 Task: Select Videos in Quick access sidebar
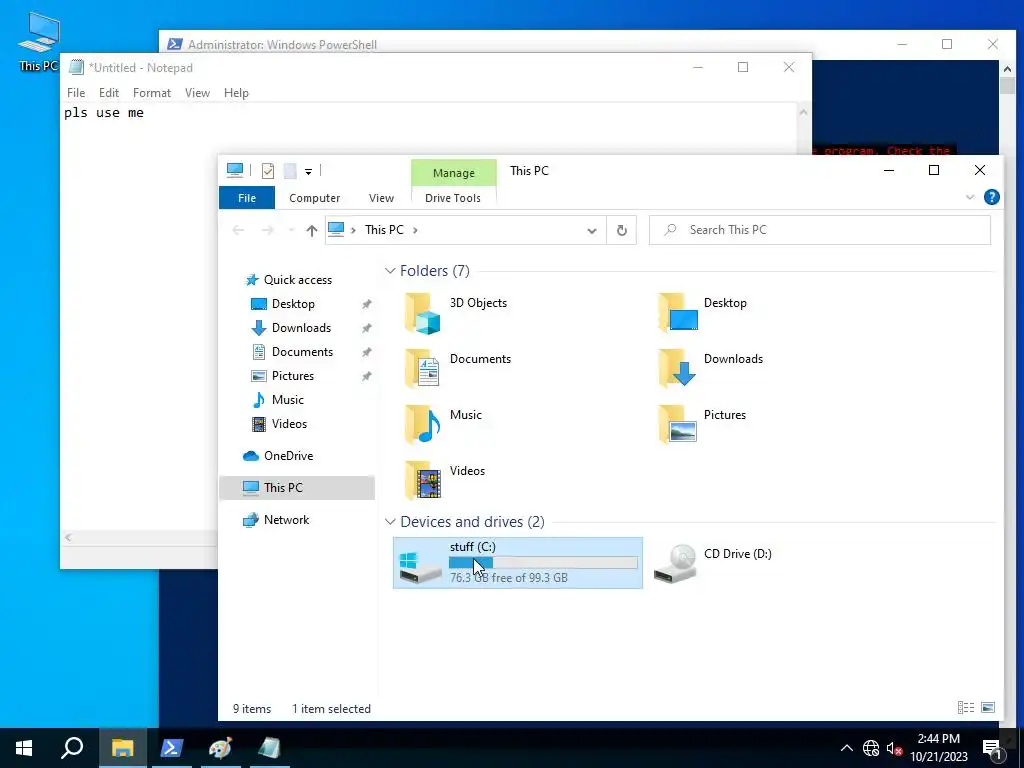[x=289, y=424]
